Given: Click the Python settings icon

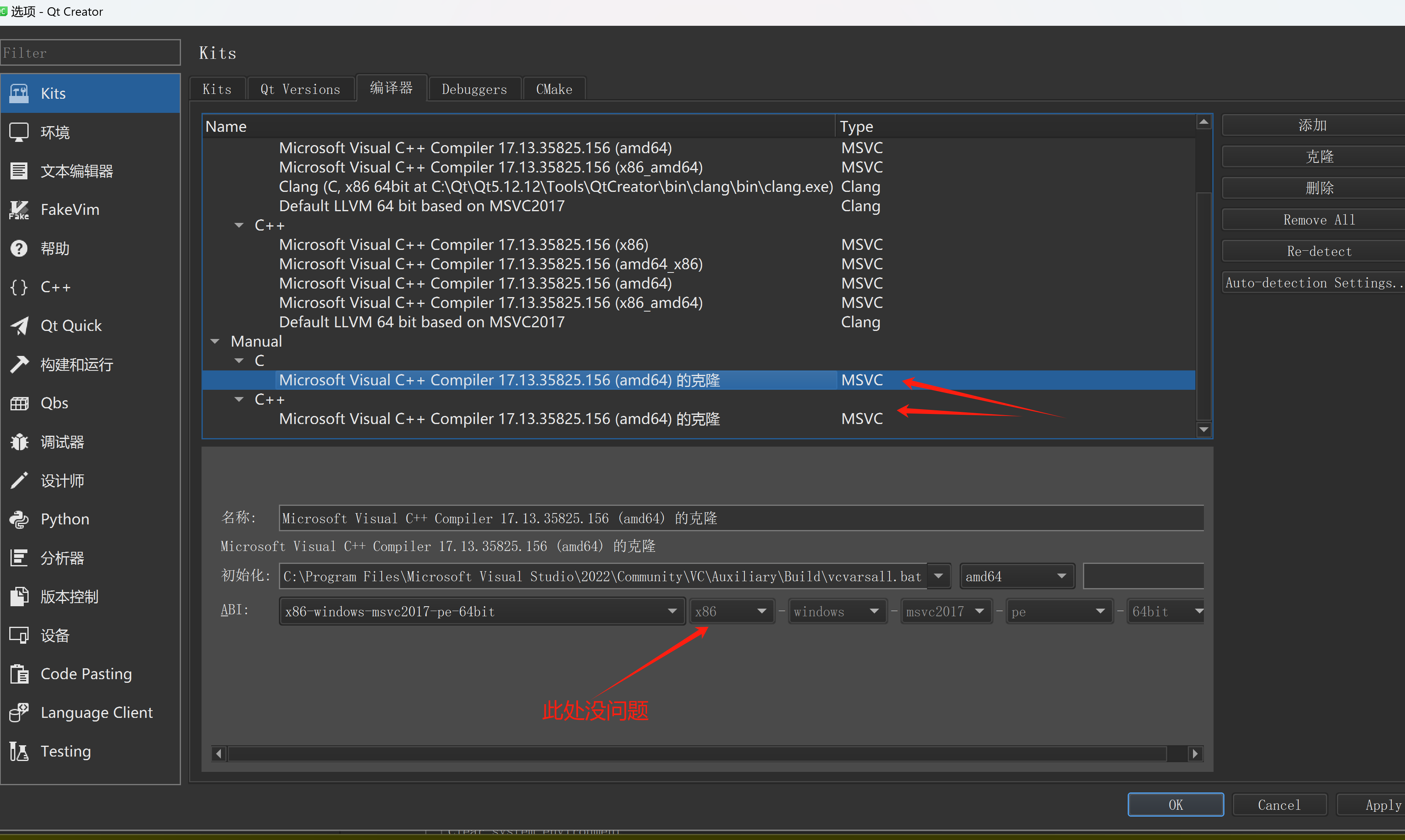Looking at the screenshot, I should tap(19, 519).
